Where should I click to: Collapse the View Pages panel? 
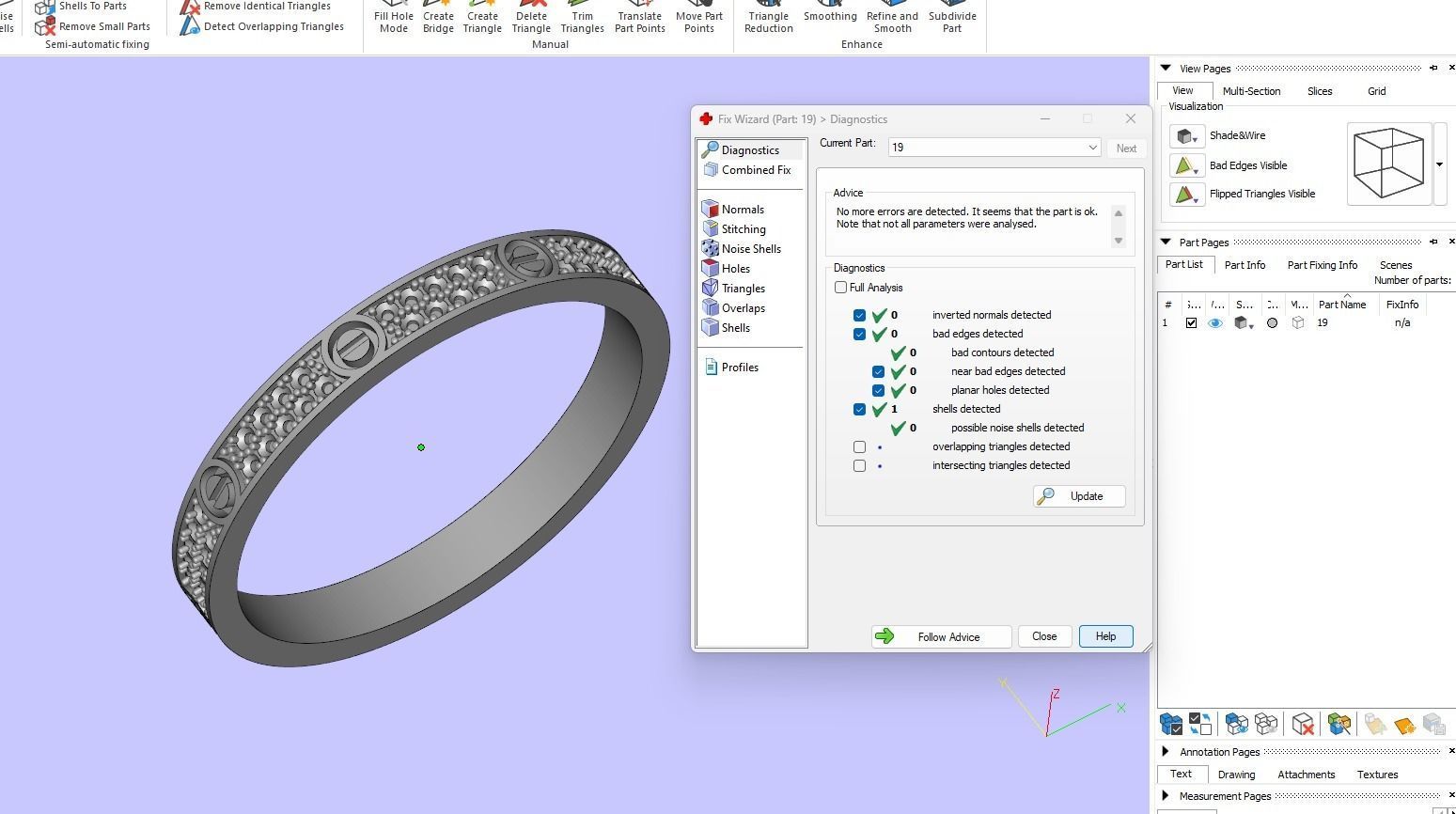pos(1166,68)
